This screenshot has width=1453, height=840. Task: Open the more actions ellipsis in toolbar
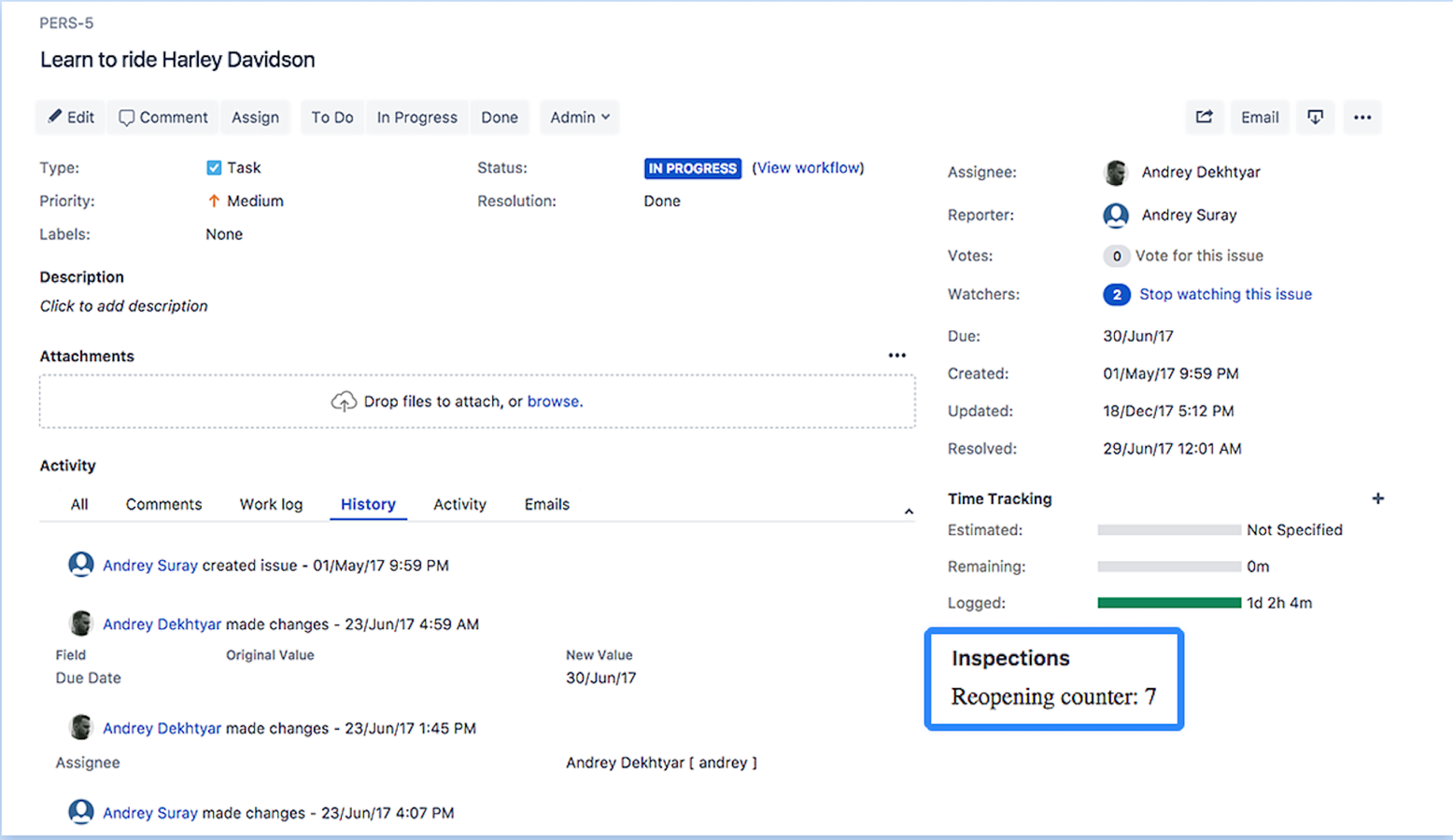[1362, 118]
